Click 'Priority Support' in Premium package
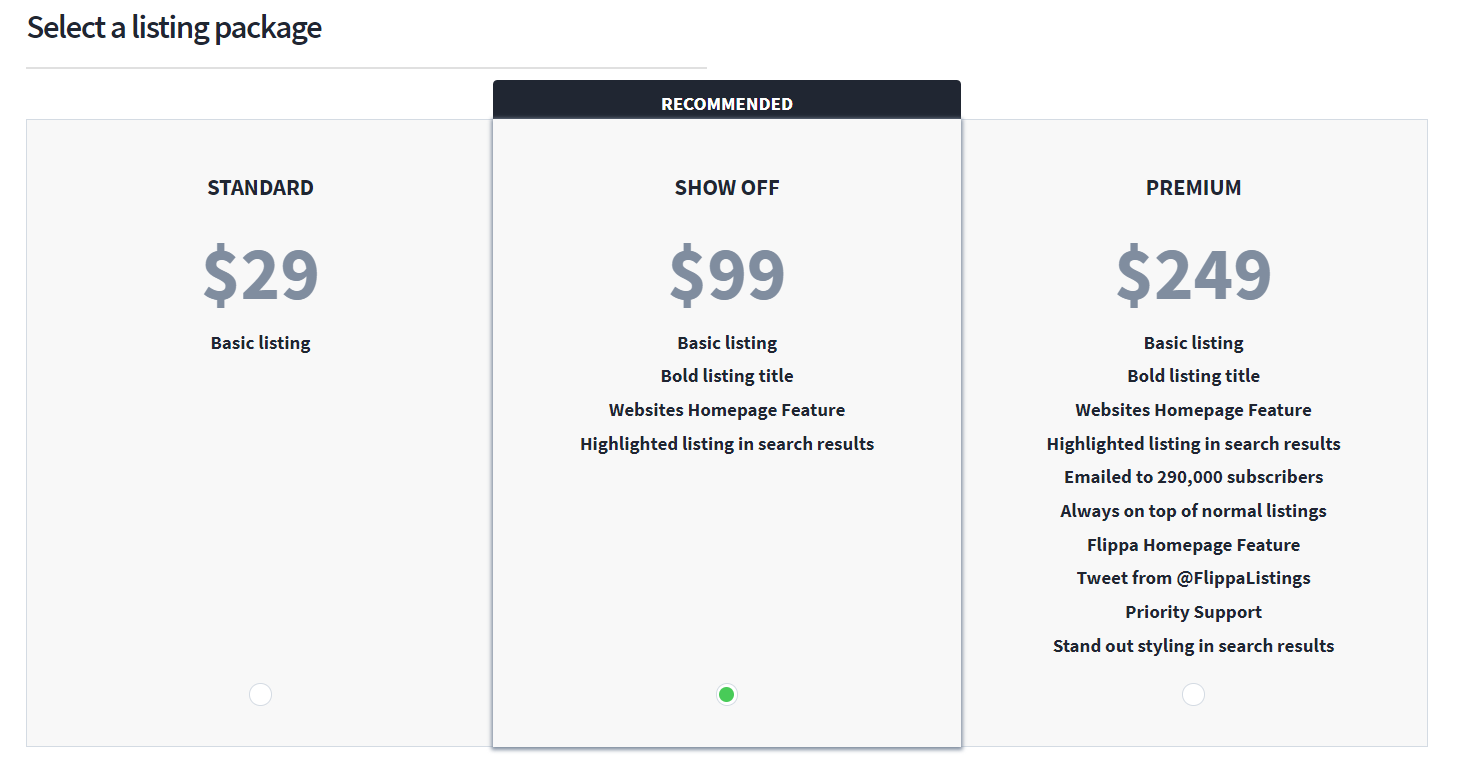Screen dimensions: 1461x773 1193,612
